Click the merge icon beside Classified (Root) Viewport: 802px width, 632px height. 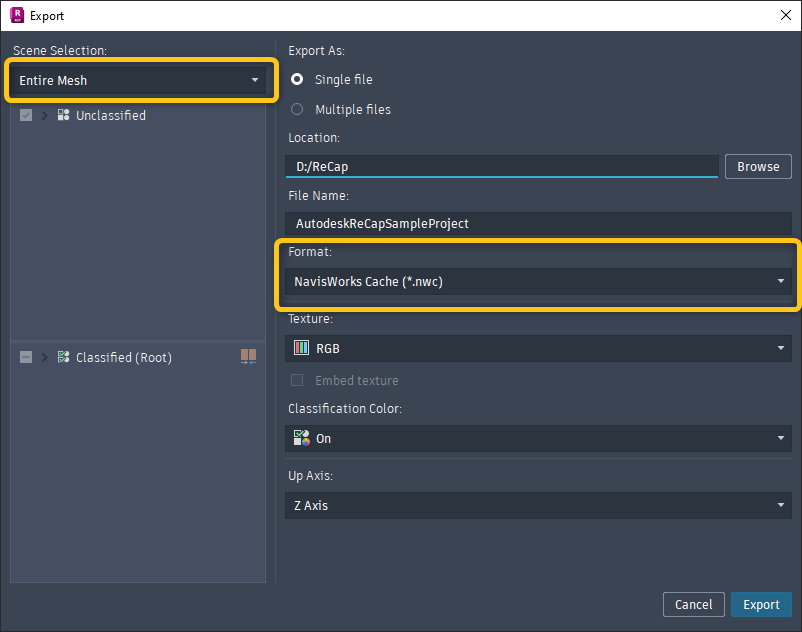point(248,357)
